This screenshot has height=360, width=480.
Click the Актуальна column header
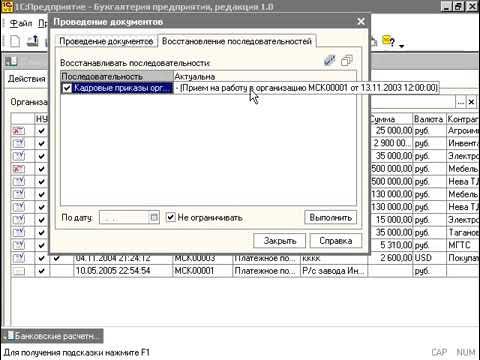tap(265, 76)
